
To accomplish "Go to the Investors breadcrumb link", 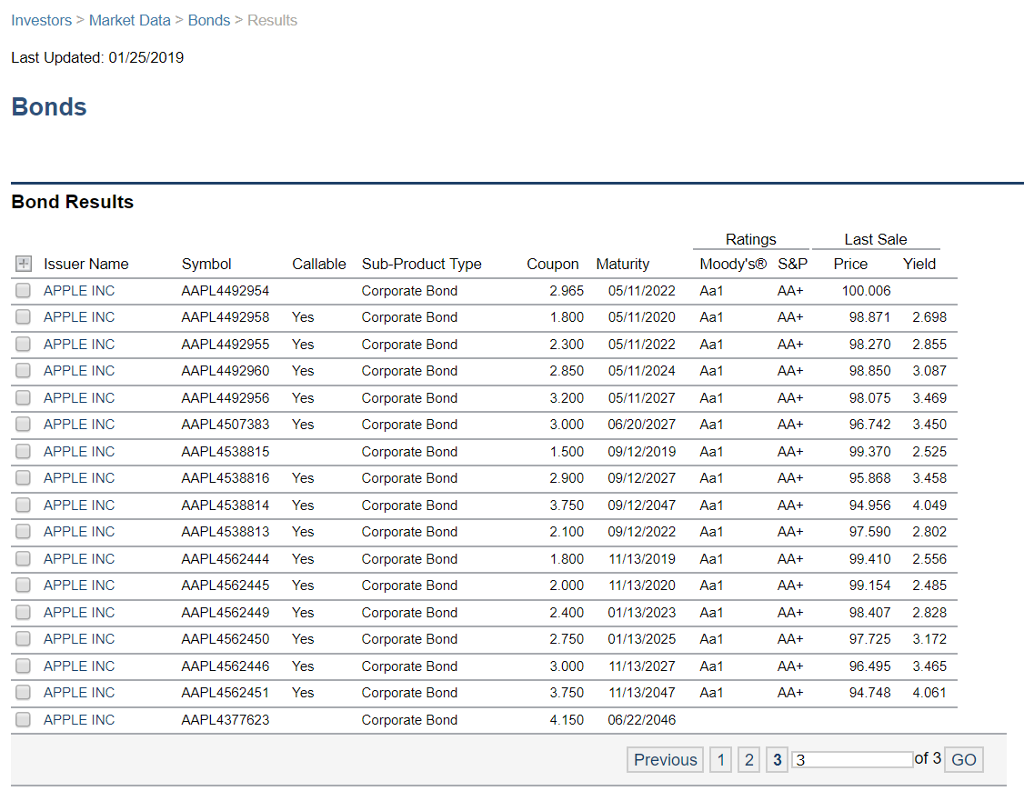I will 41,20.
